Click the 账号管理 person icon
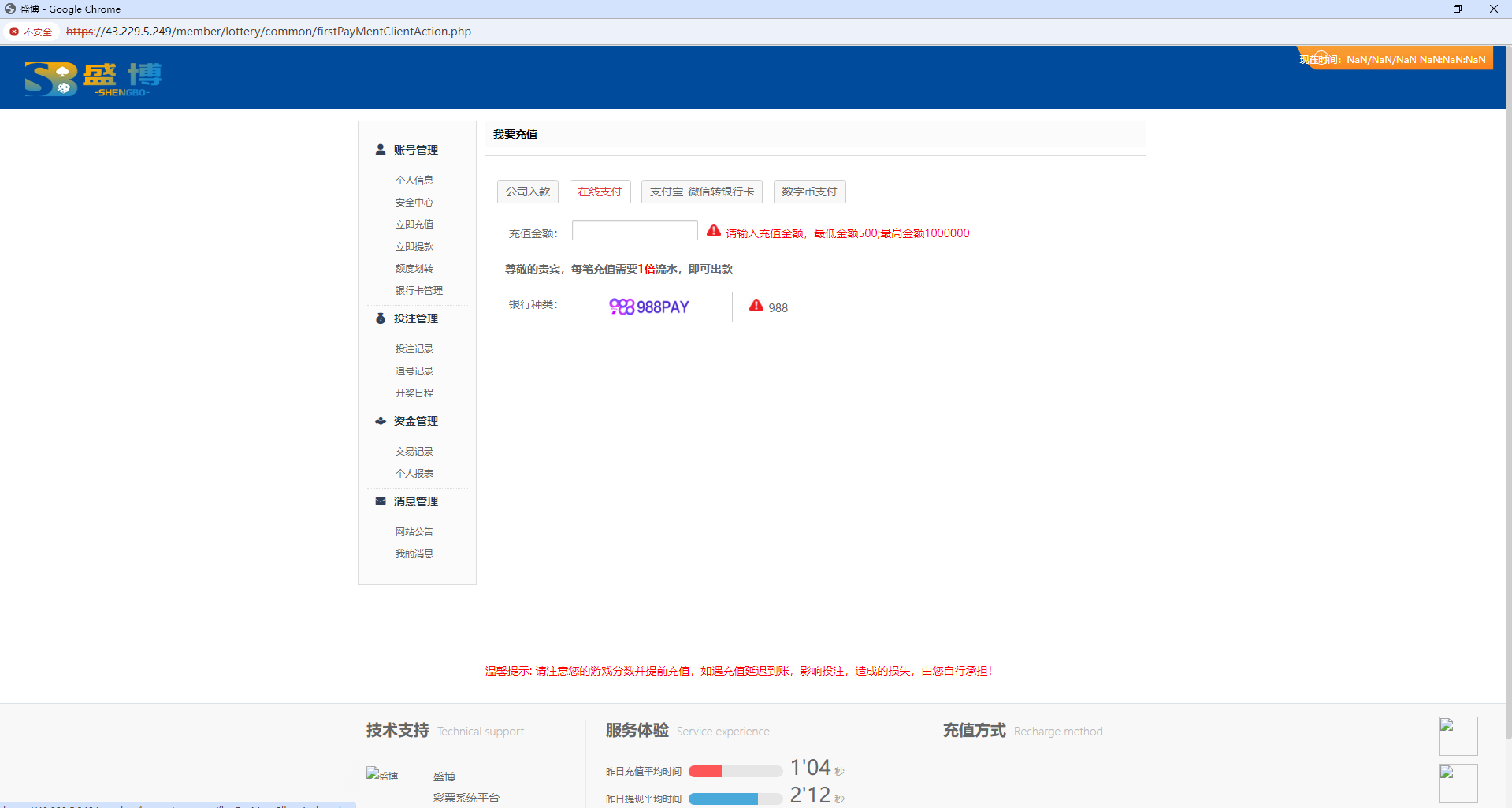Image resolution: width=1512 pixels, height=808 pixels. 381,150
